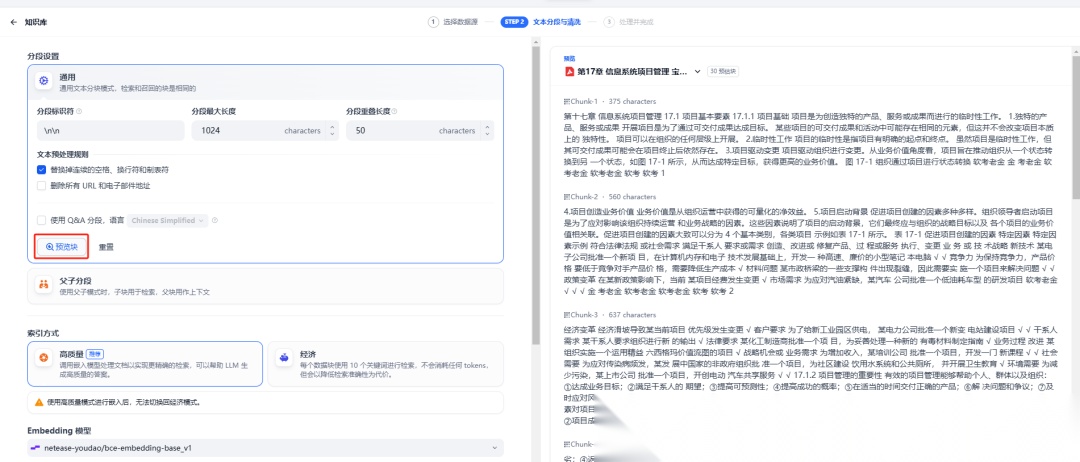
Task: Click the 文本预处理规则 label
Action: coord(63,155)
